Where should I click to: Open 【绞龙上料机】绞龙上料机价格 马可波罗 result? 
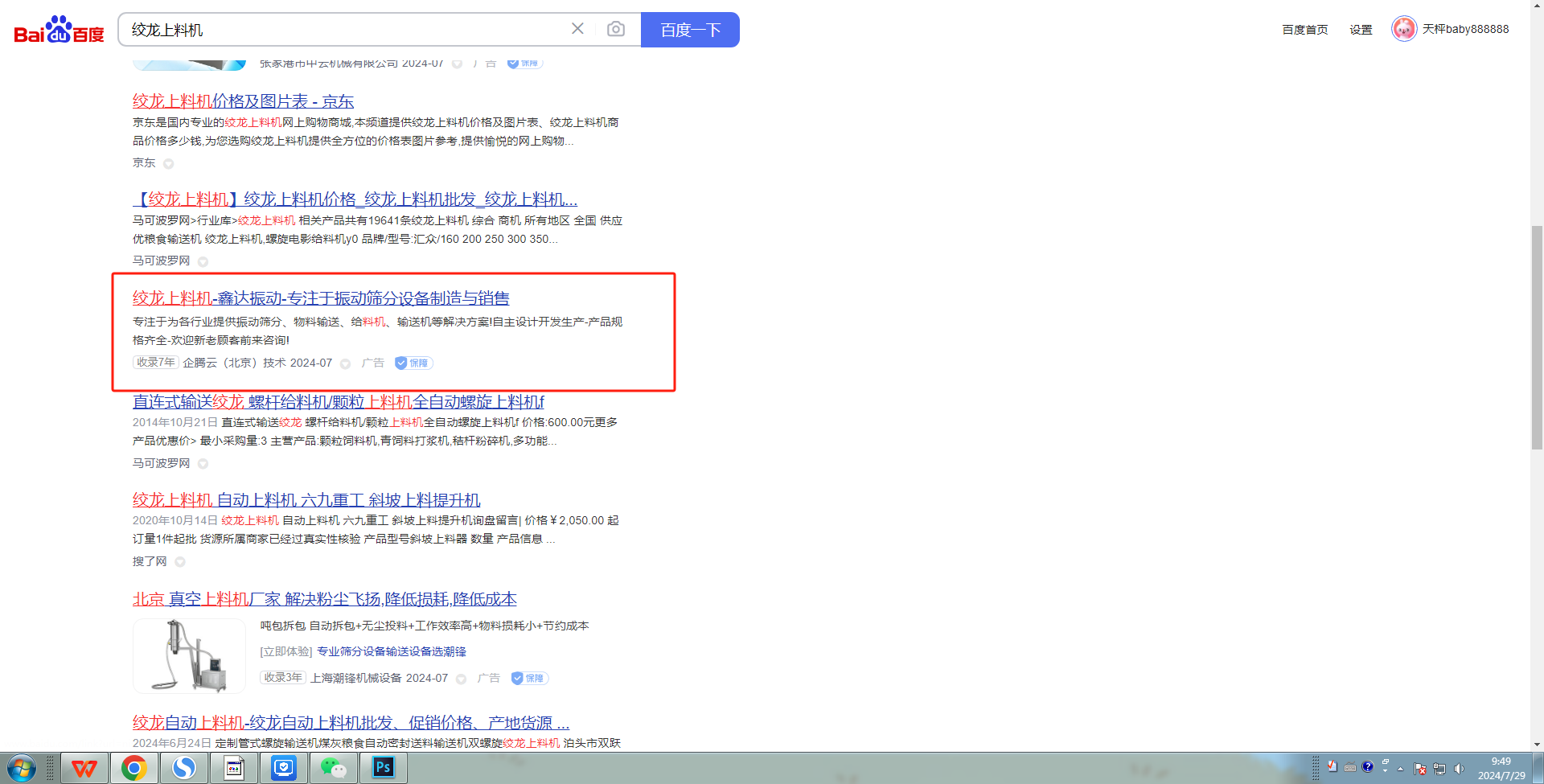[355, 199]
